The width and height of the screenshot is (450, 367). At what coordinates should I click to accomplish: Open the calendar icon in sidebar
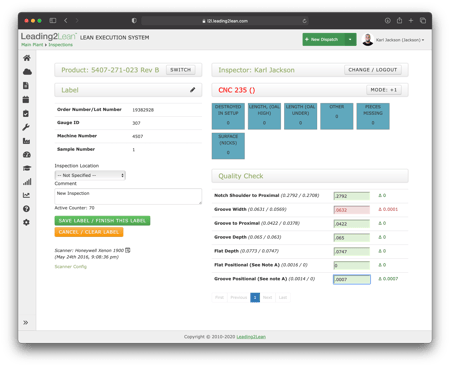(26, 99)
